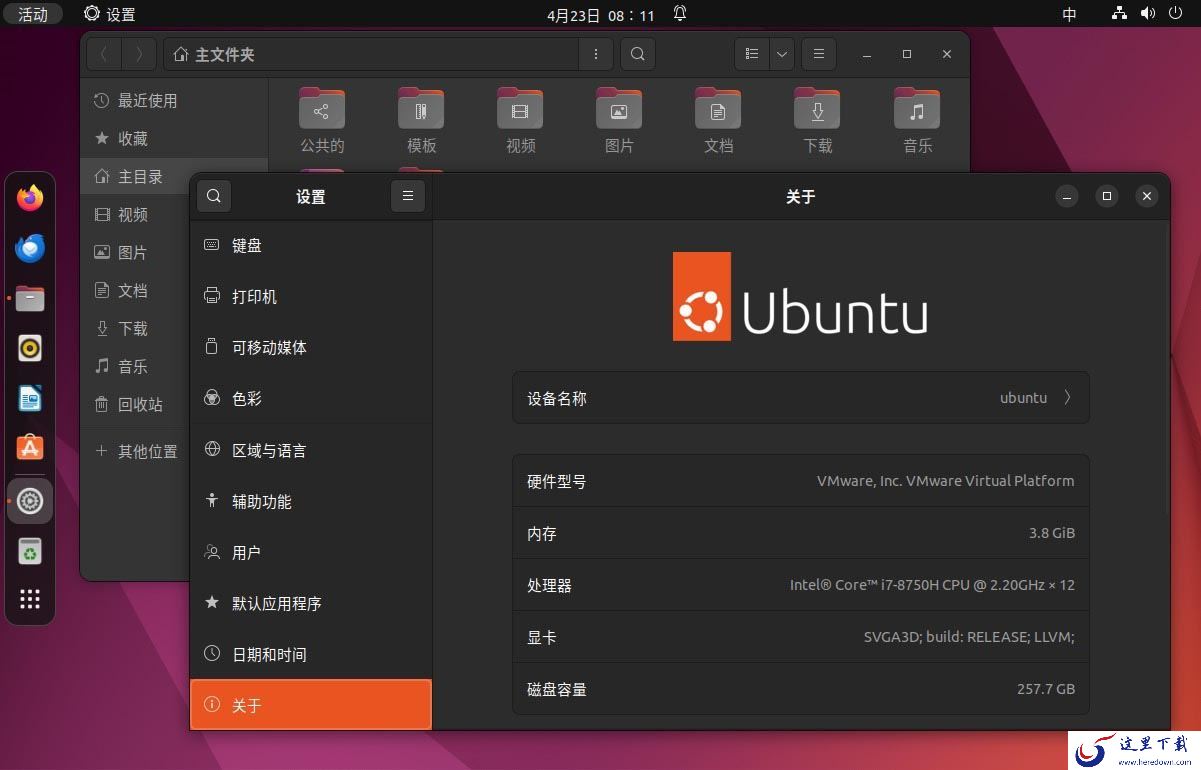Open 设备名称 row chevron
This screenshot has height=770, width=1201.
[1067, 398]
